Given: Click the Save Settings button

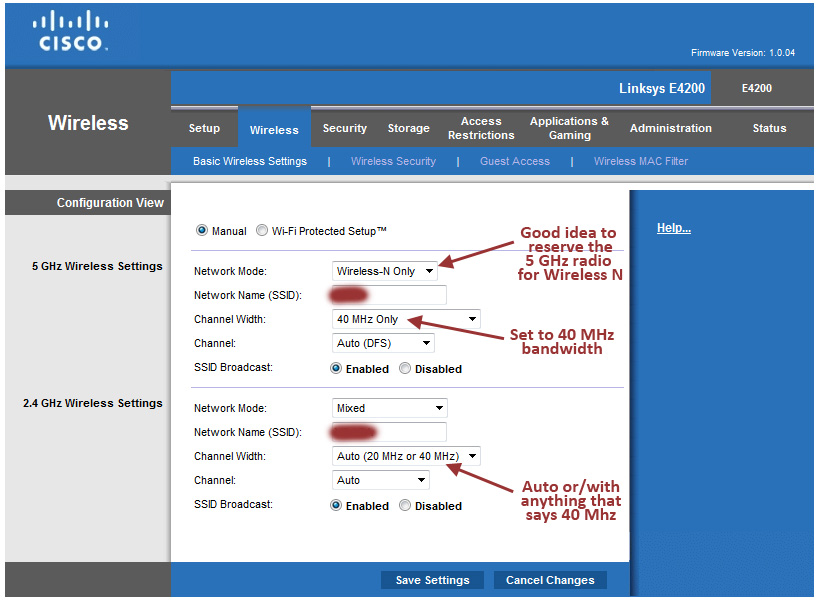Looking at the screenshot, I should pyautogui.click(x=432, y=580).
